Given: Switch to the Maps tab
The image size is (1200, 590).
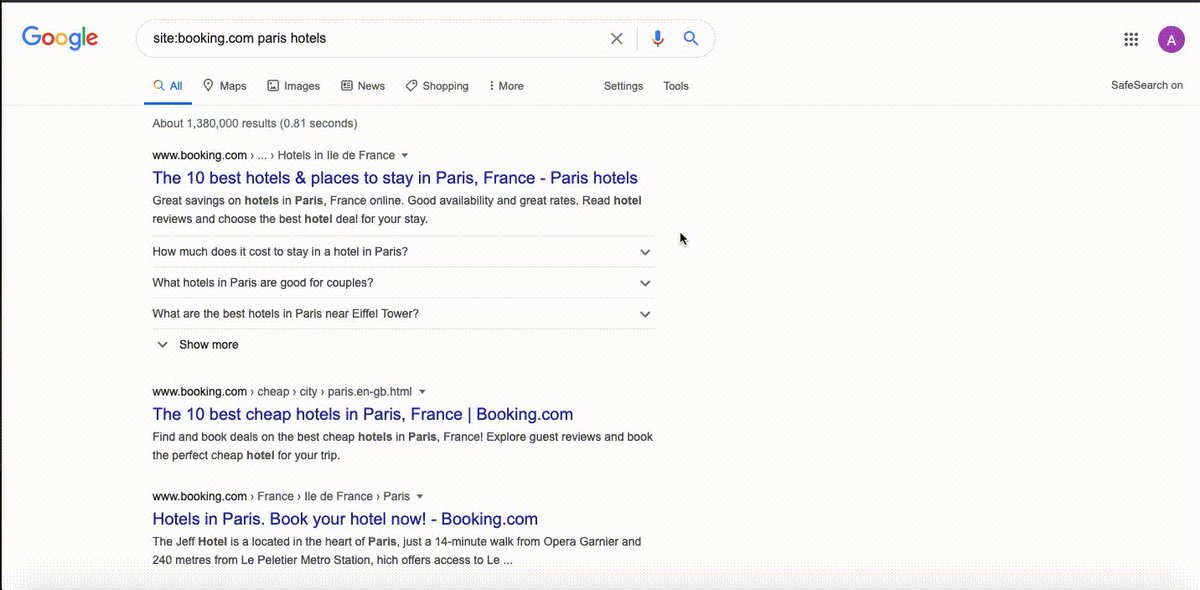Looking at the screenshot, I should coord(224,86).
